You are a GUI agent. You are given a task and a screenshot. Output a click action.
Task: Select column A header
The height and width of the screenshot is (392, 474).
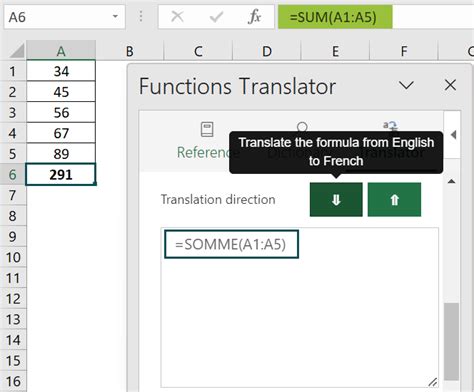pos(61,51)
